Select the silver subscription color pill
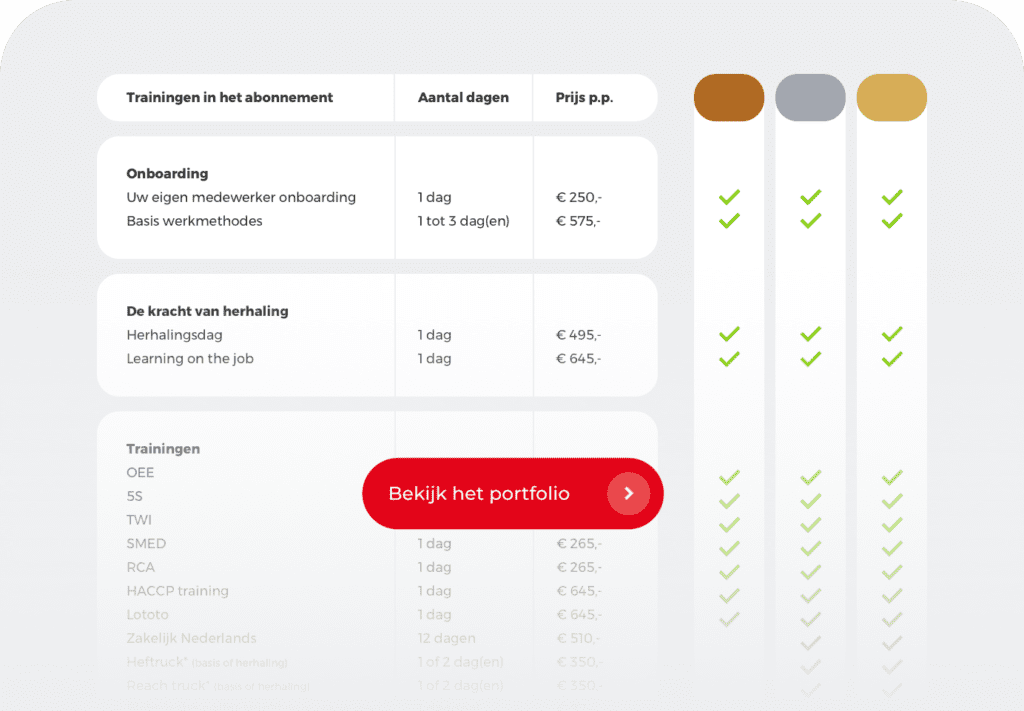1024x711 pixels. click(810, 97)
